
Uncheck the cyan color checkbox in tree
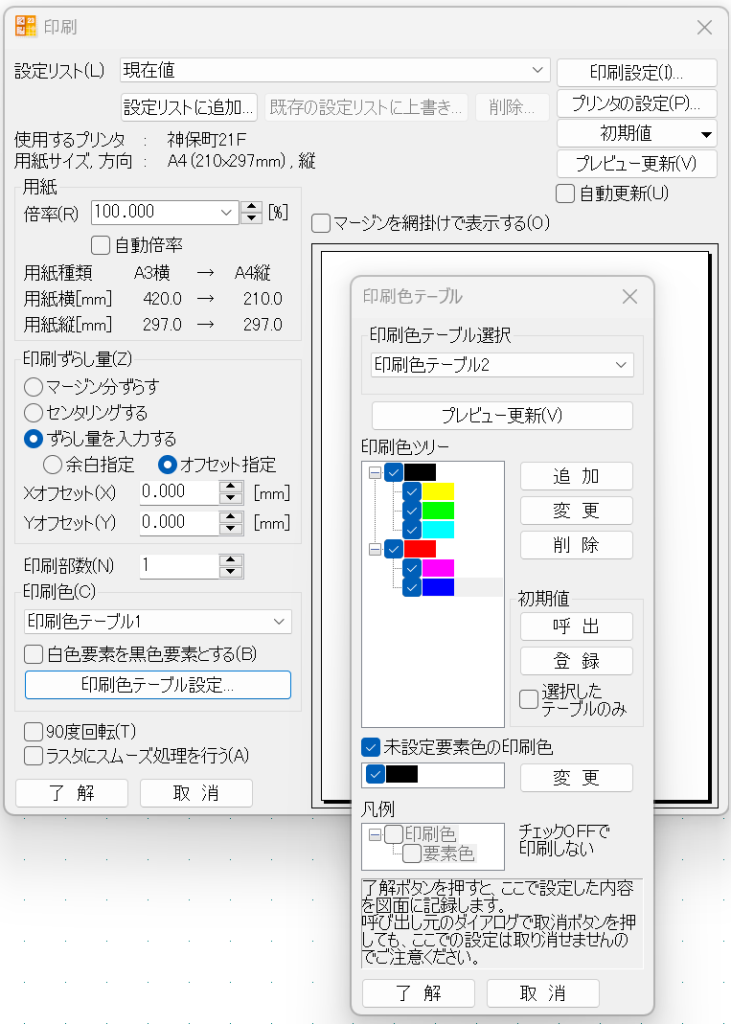tap(411, 529)
